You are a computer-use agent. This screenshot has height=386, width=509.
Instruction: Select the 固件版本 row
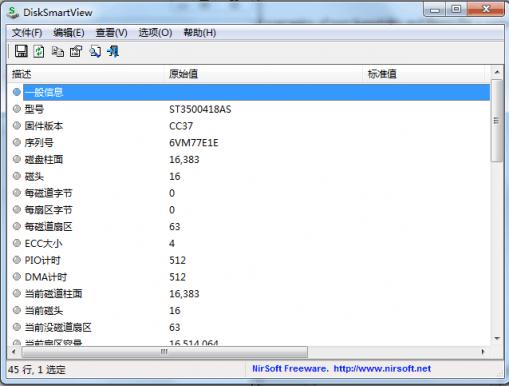(249, 126)
